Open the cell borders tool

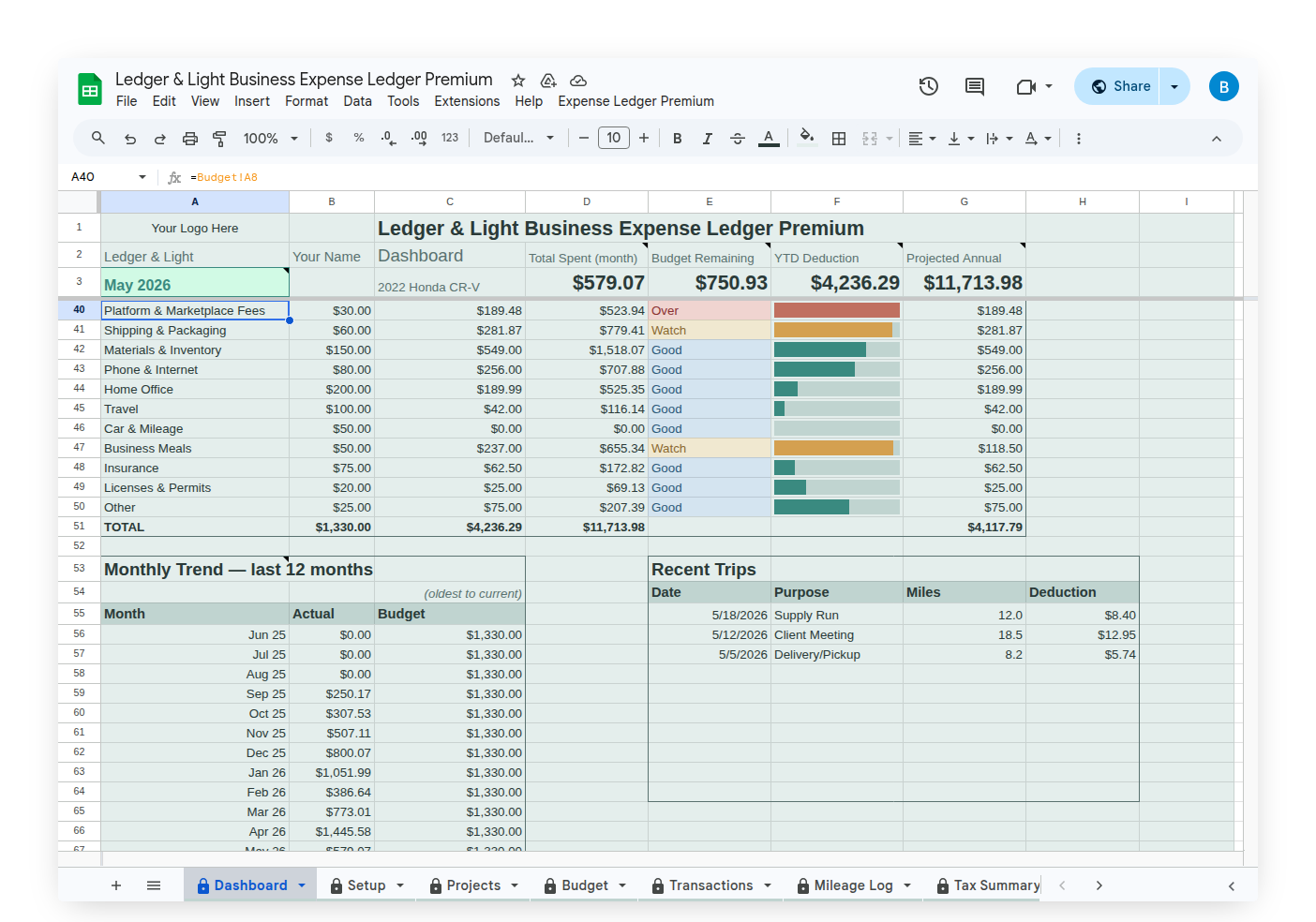click(x=839, y=139)
